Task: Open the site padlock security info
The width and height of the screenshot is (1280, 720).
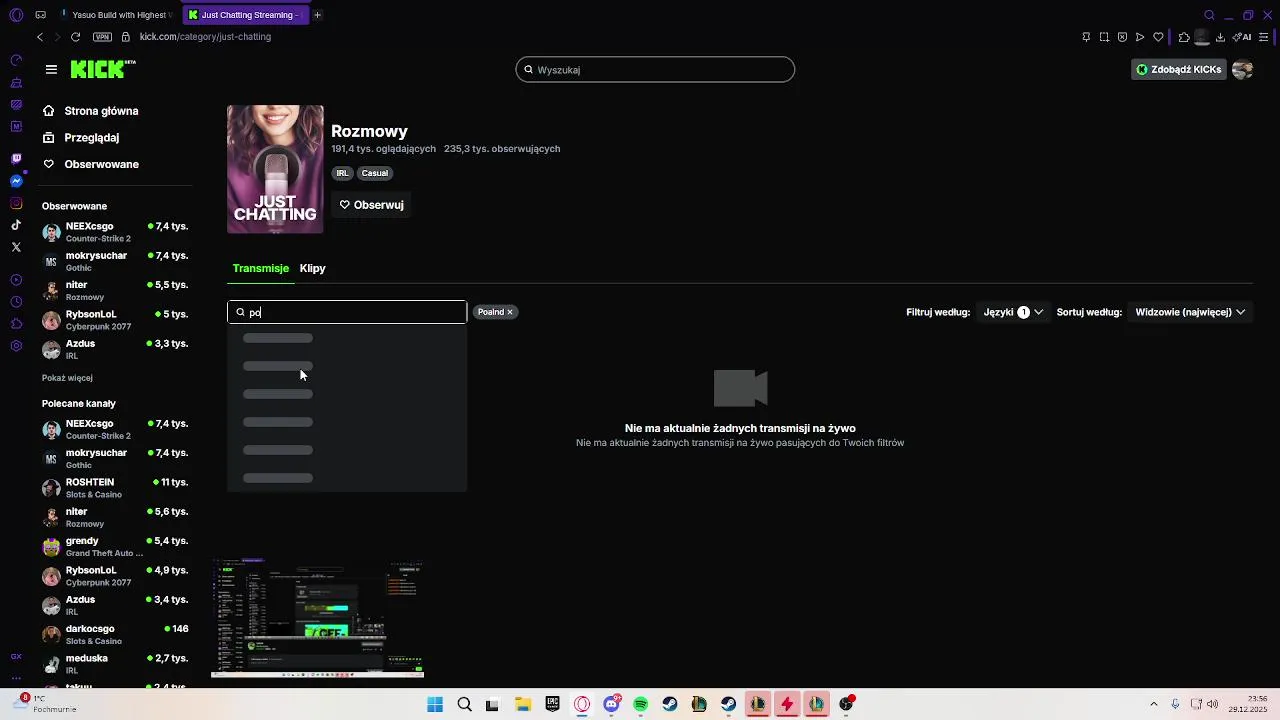Action: 125,37
